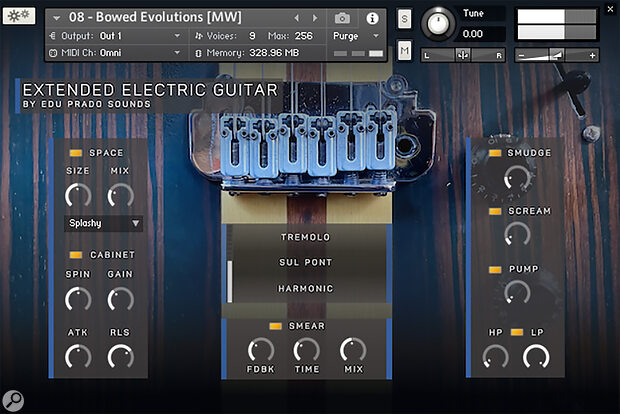620x414 pixels.
Task: Click the Memory 328.96 MB readout
Action: pyautogui.click(x=274, y=53)
